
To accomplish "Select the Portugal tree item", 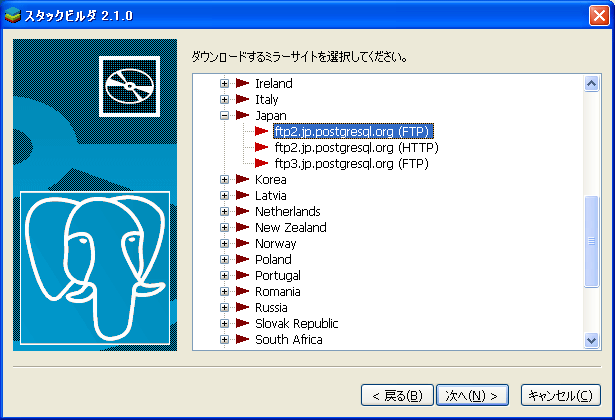I will (278, 275).
